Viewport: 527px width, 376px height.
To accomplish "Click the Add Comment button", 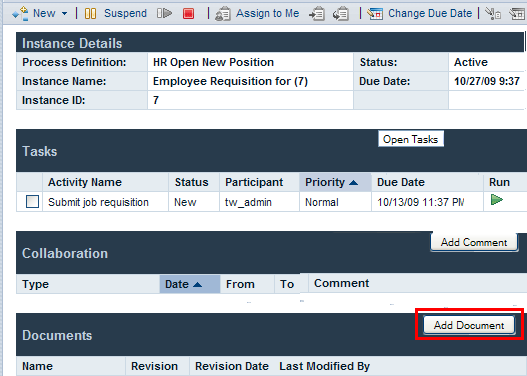I will [x=474, y=242].
